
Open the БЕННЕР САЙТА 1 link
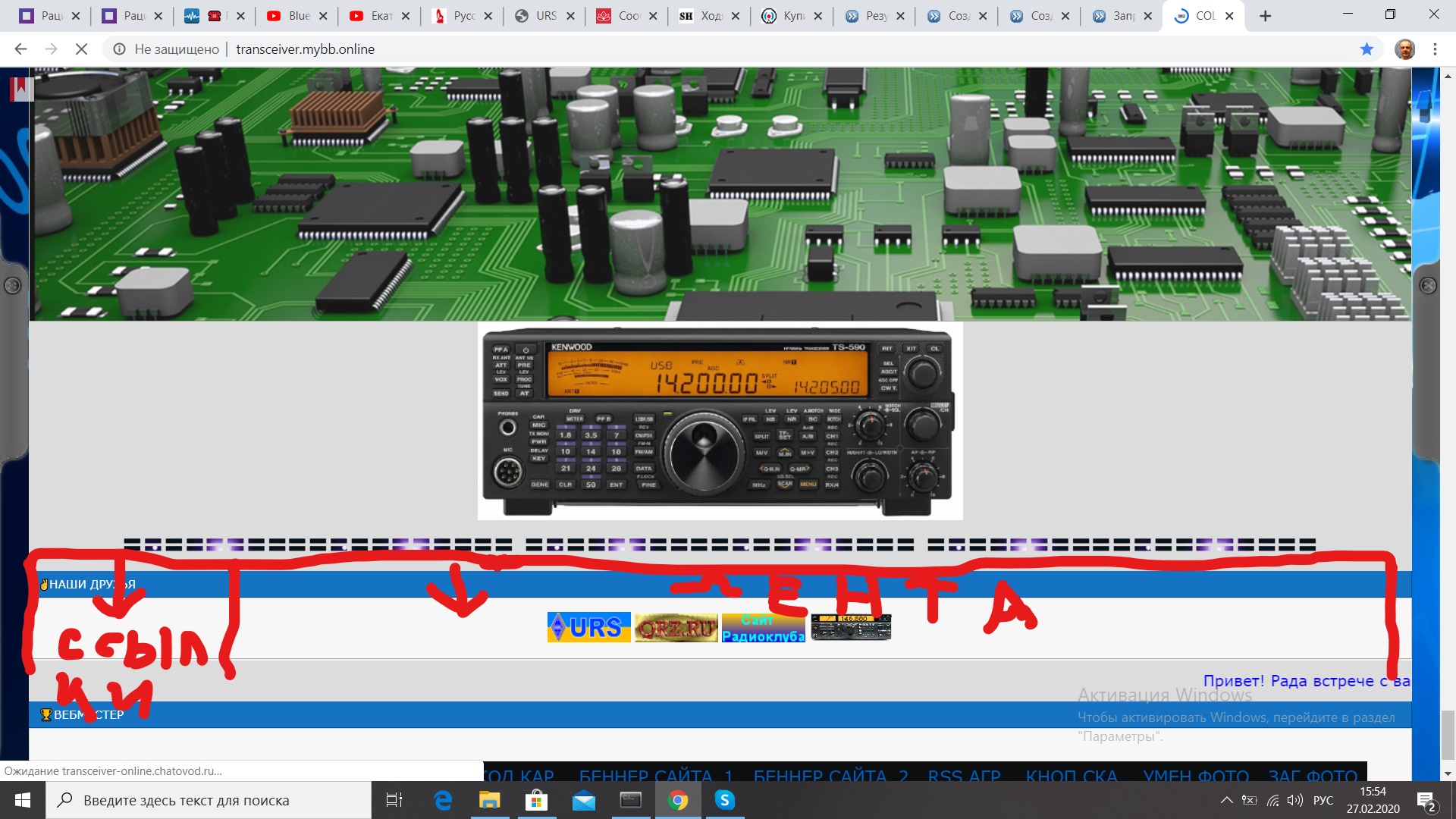point(656,776)
